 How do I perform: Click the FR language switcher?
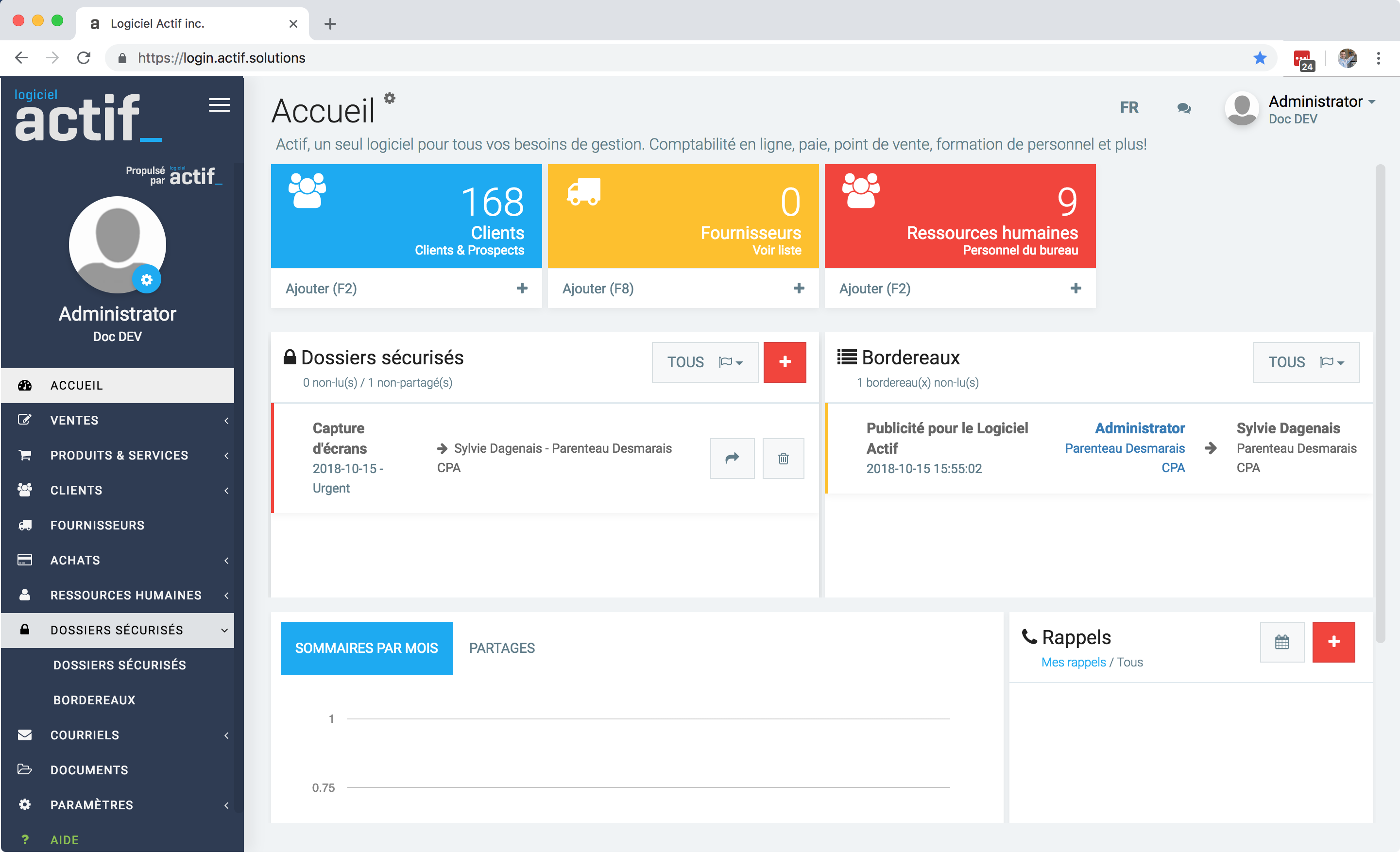pyautogui.click(x=1128, y=107)
